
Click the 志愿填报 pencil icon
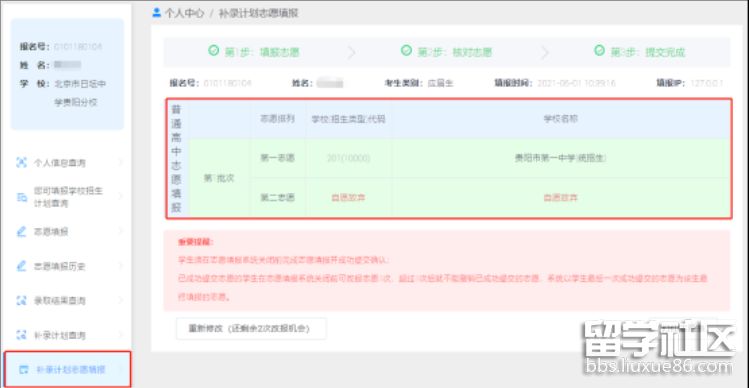(21, 232)
